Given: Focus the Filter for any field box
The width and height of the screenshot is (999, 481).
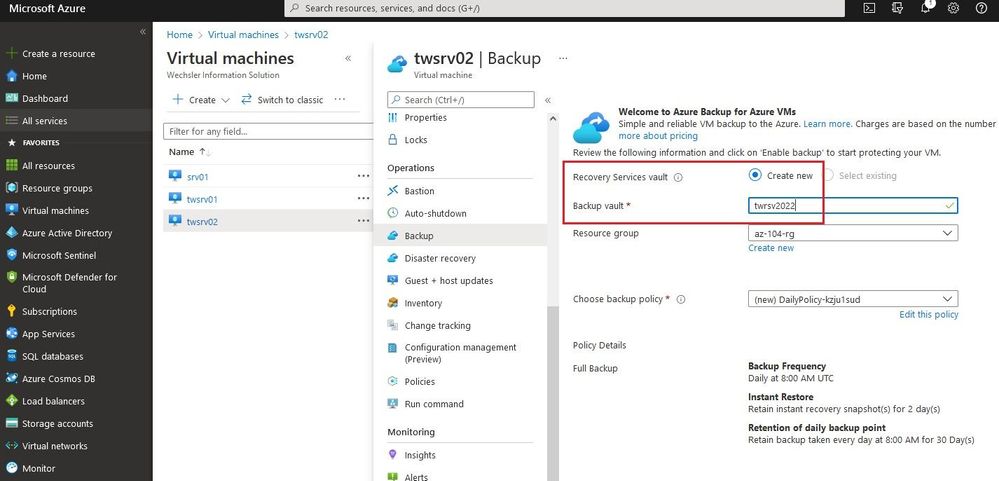Looking at the screenshot, I should [x=268, y=132].
